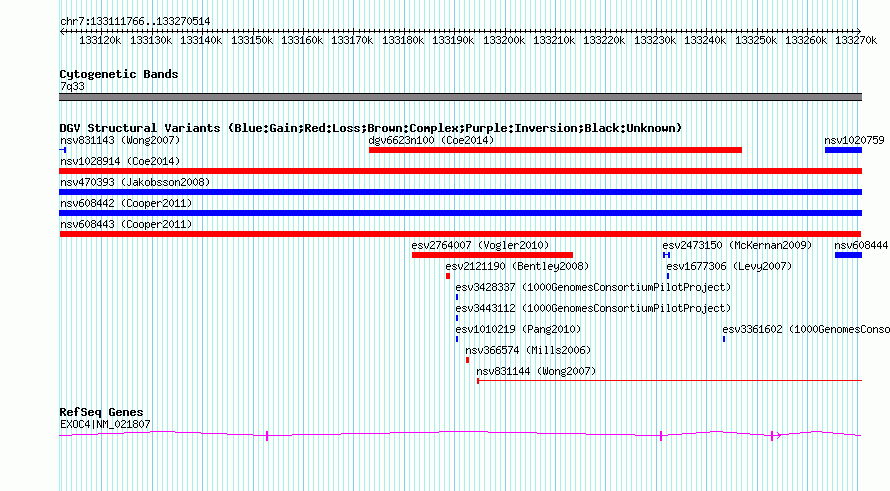This screenshot has width=890, height=491.
Task: Click the nsv470393 (Jakobsson2008) label
Action: (x=135, y=182)
